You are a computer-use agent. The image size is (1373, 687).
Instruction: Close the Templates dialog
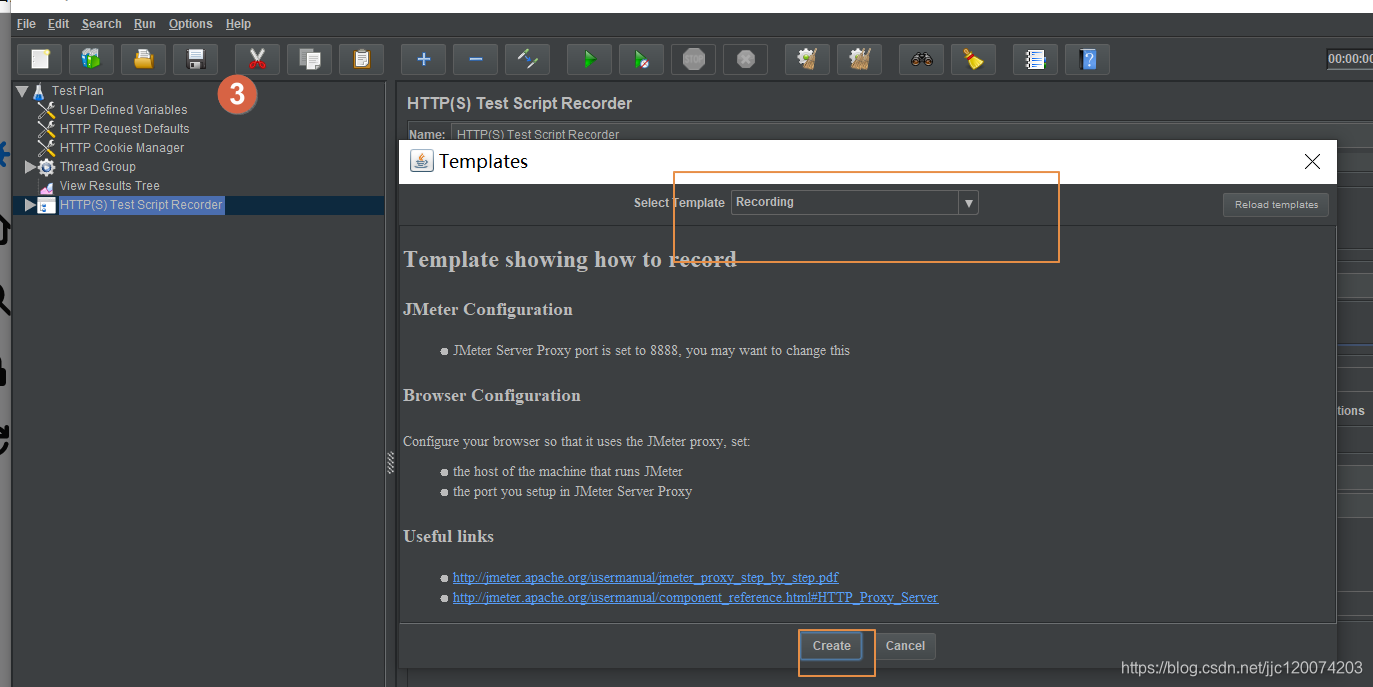pos(1312,162)
